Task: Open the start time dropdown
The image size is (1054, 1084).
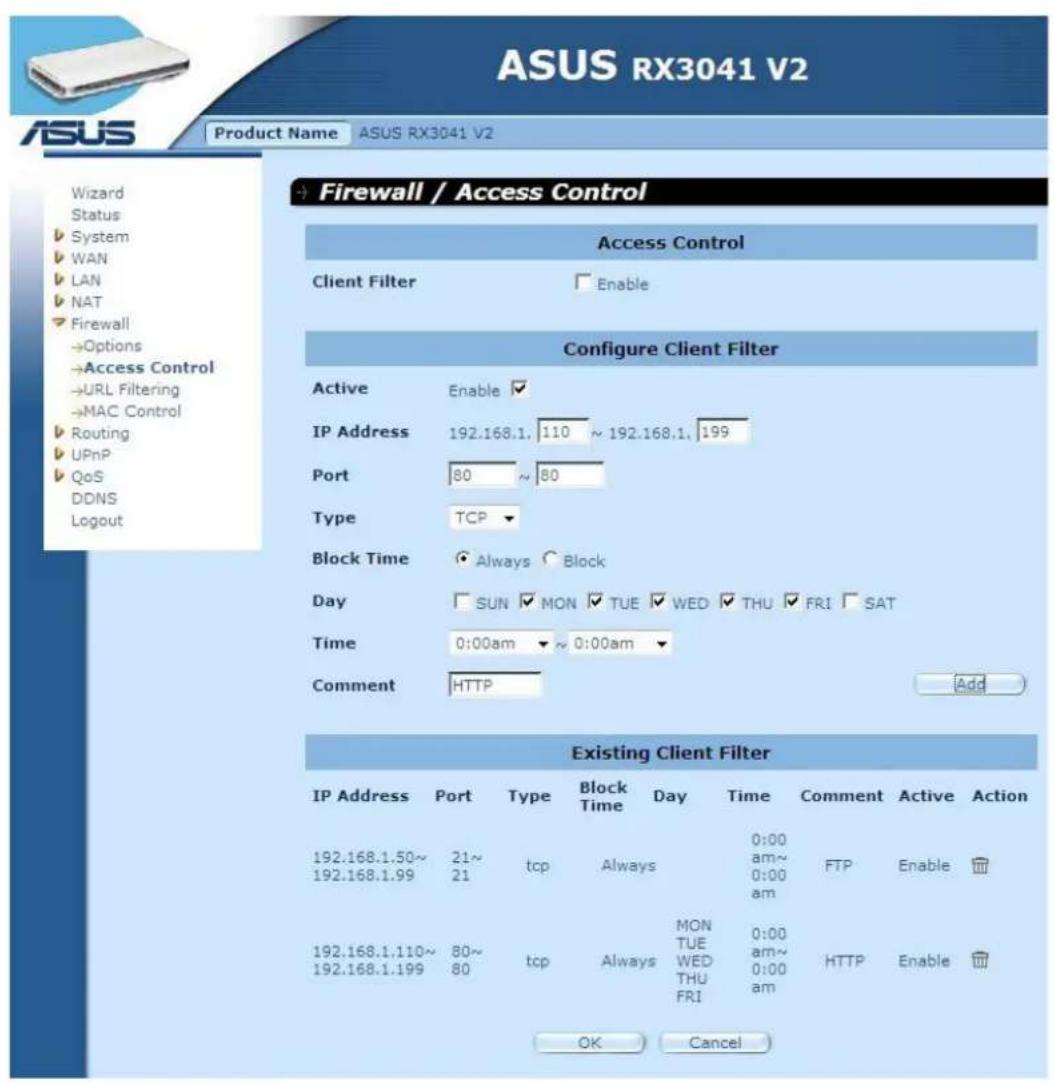Action: tap(501, 644)
